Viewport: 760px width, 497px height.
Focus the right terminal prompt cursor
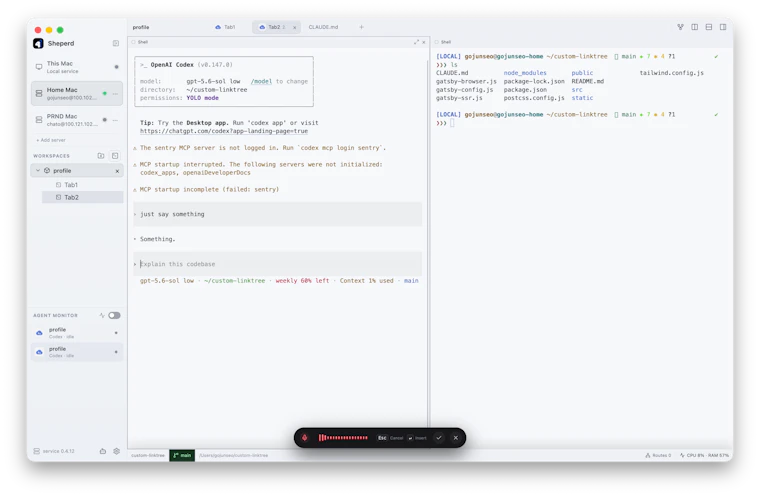click(452, 123)
